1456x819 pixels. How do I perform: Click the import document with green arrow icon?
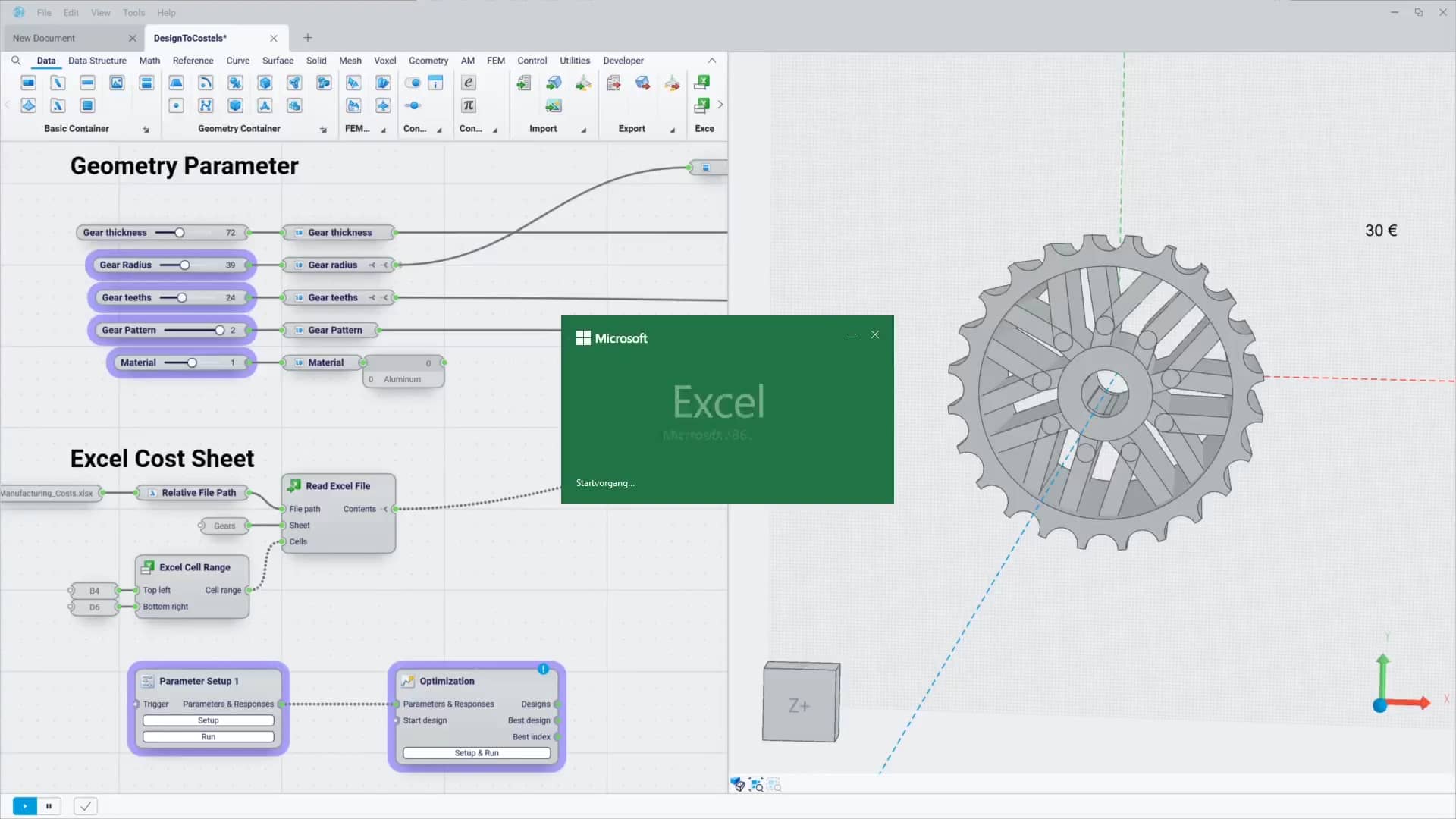click(x=523, y=83)
